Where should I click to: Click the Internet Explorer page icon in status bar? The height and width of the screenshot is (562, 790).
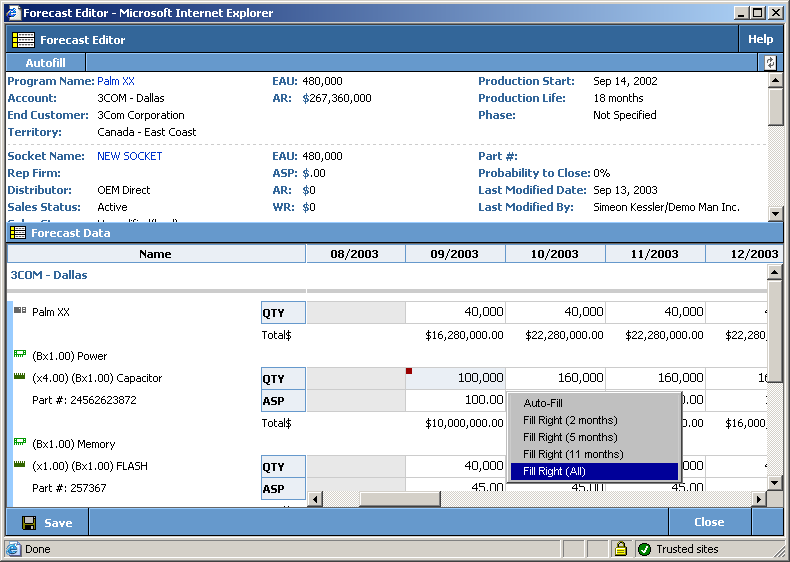click(13, 549)
